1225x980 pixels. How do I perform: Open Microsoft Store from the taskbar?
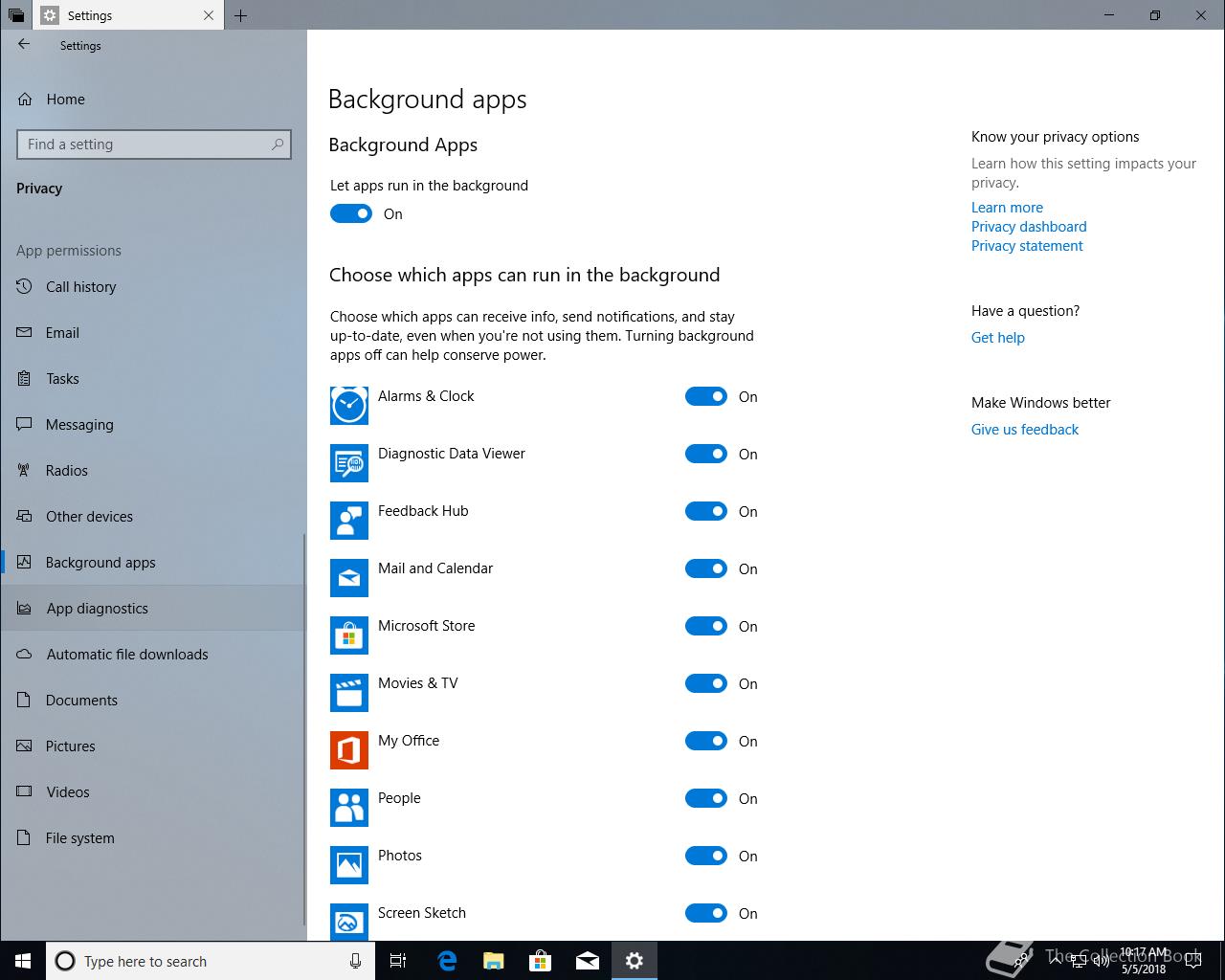540,961
